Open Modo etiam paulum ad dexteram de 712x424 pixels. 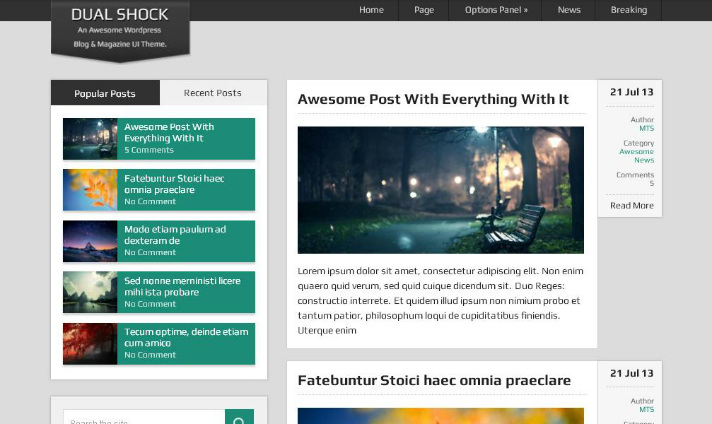pyautogui.click(x=175, y=235)
